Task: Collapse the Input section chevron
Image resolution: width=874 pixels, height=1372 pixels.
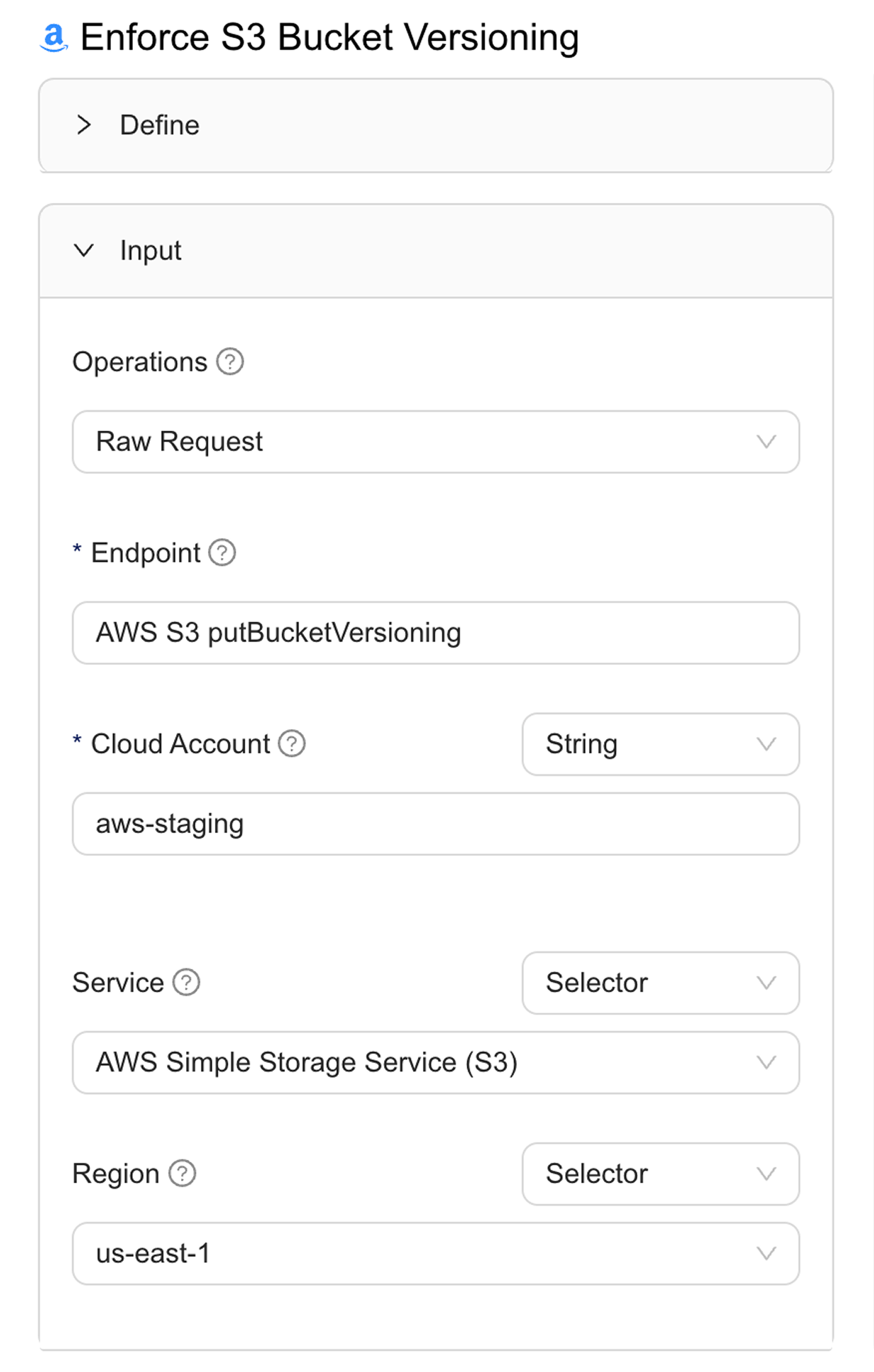Action: [x=84, y=250]
